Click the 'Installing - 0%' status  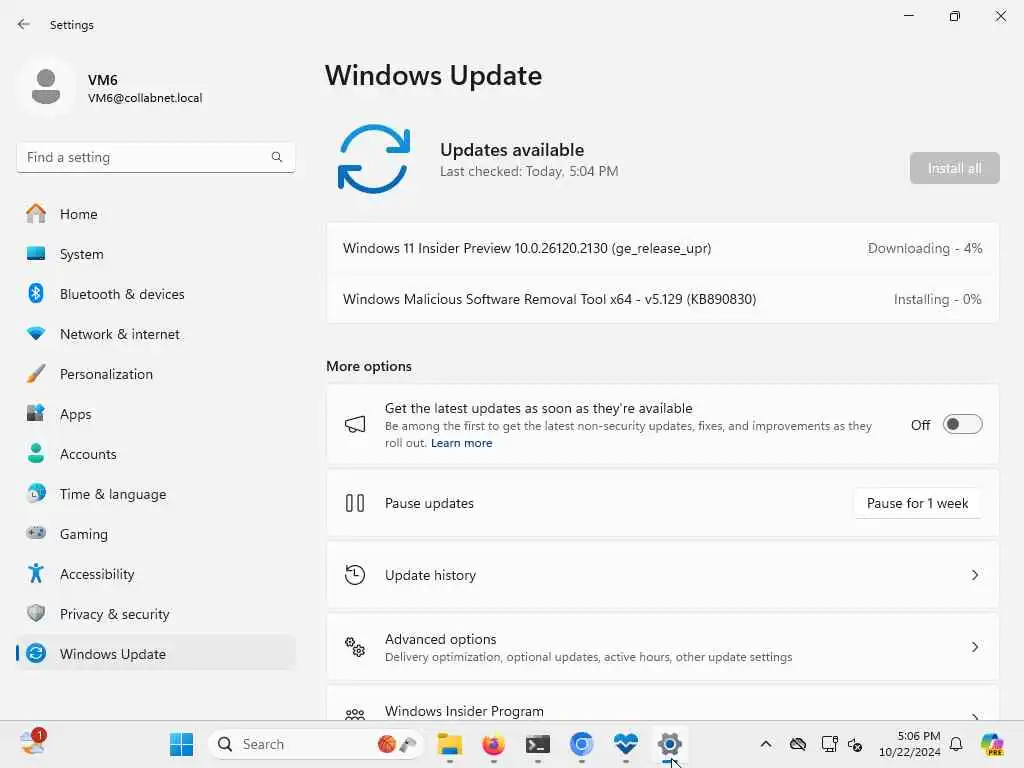(x=937, y=299)
